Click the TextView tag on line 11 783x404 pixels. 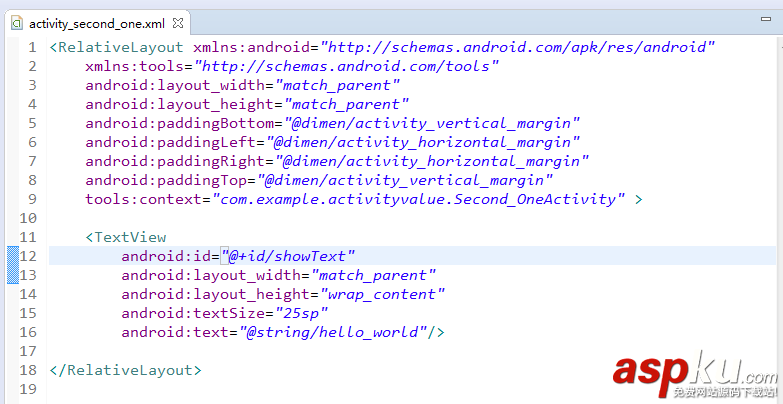[126, 237]
